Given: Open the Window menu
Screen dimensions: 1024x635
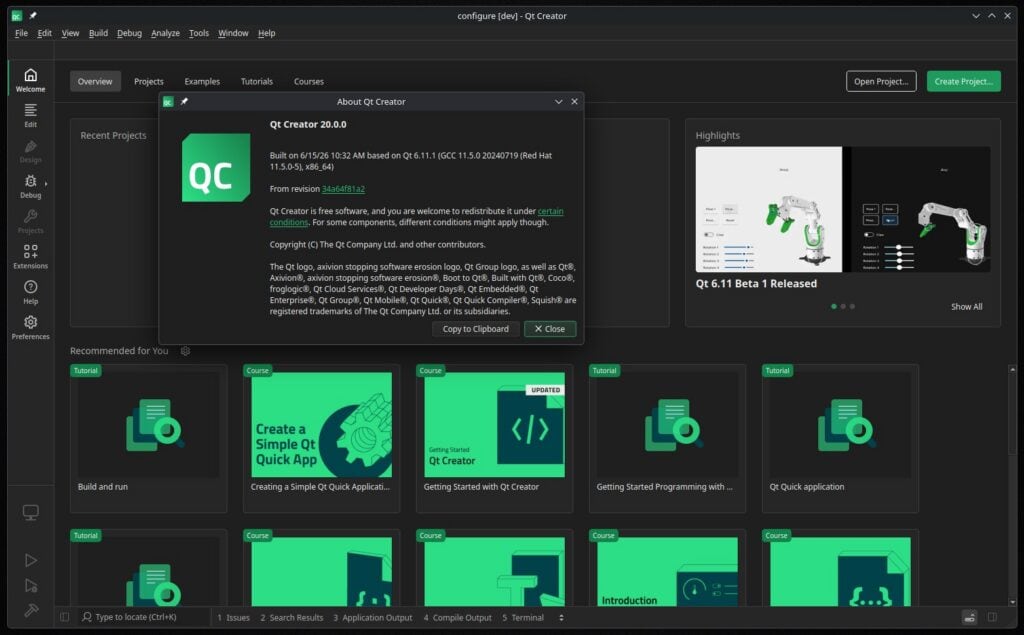Looking at the screenshot, I should (233, 33).
